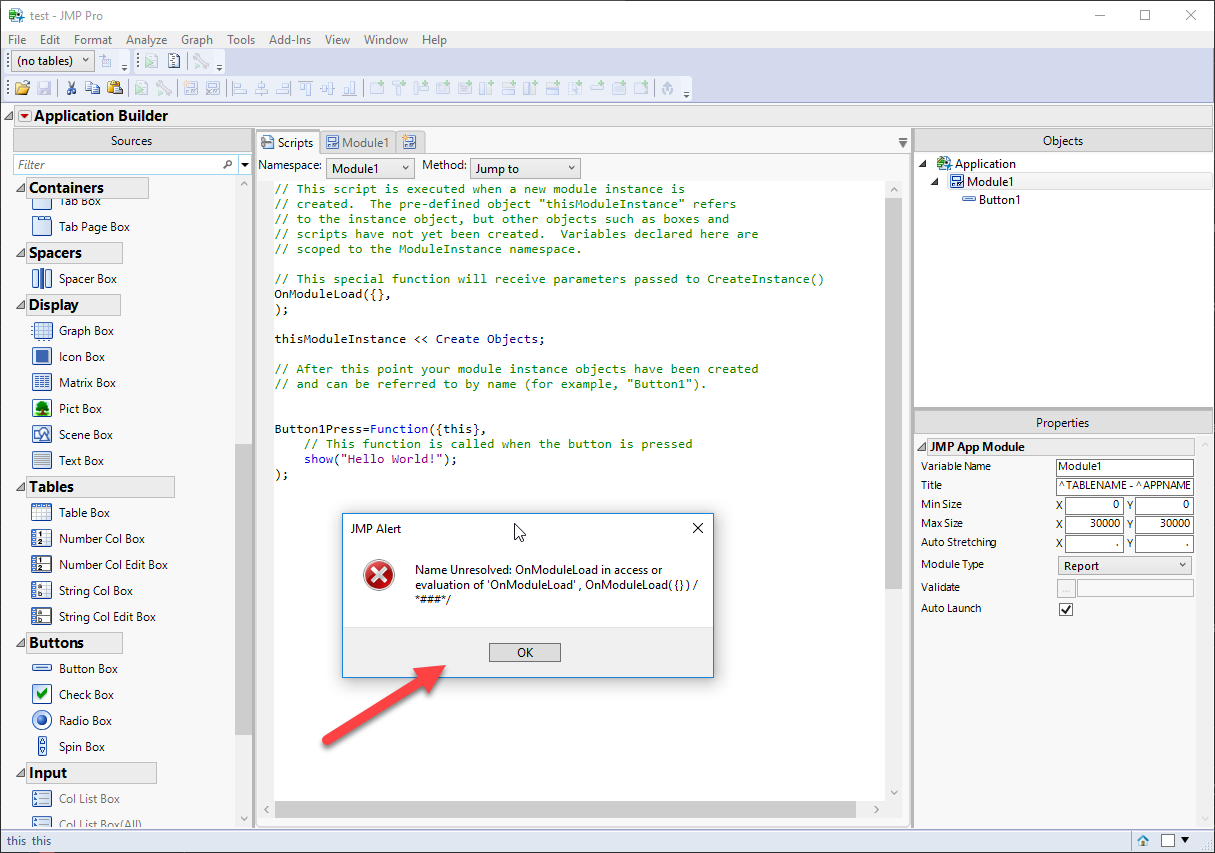Dismiss the JMP Alert by clicking OK
1215x853 pixels.
click(524, 652)
